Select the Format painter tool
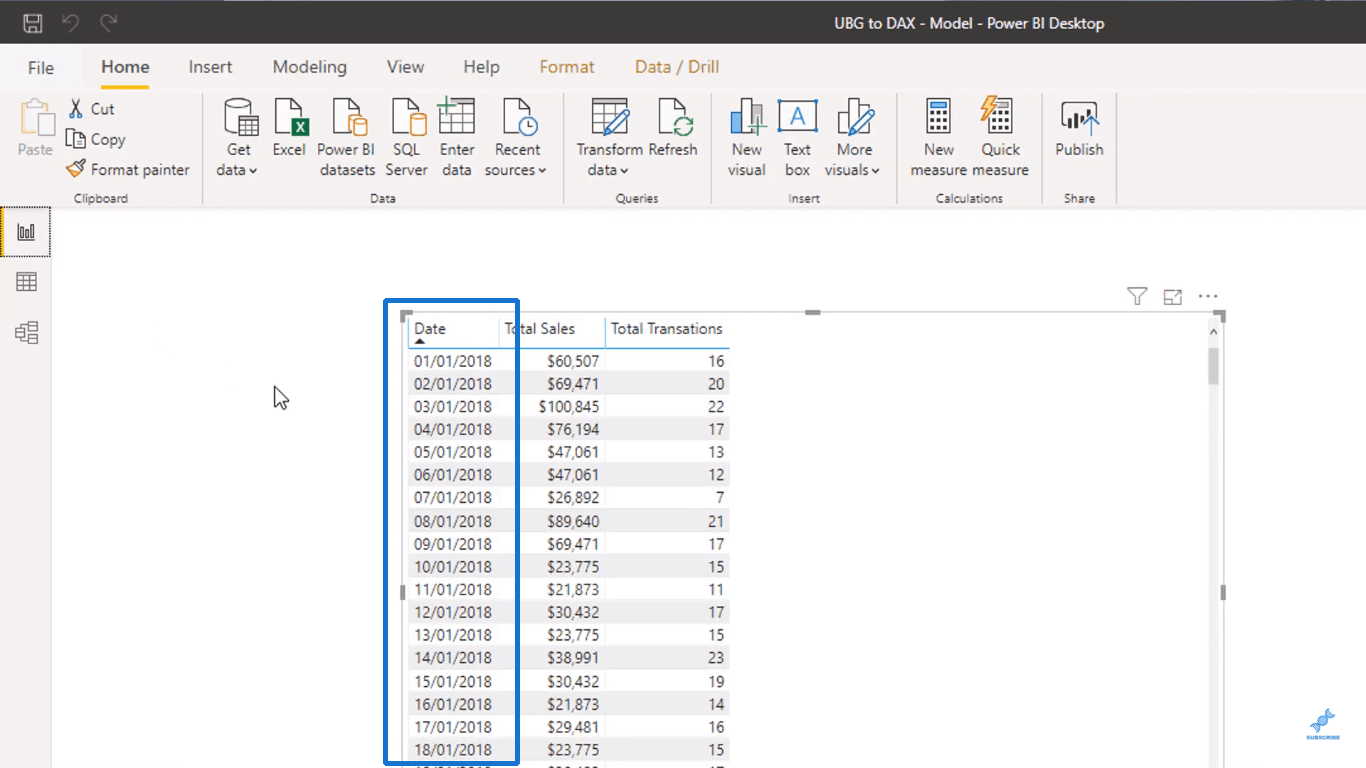Viewport: 1366px width, 768px height. click(x=128, y=169)
